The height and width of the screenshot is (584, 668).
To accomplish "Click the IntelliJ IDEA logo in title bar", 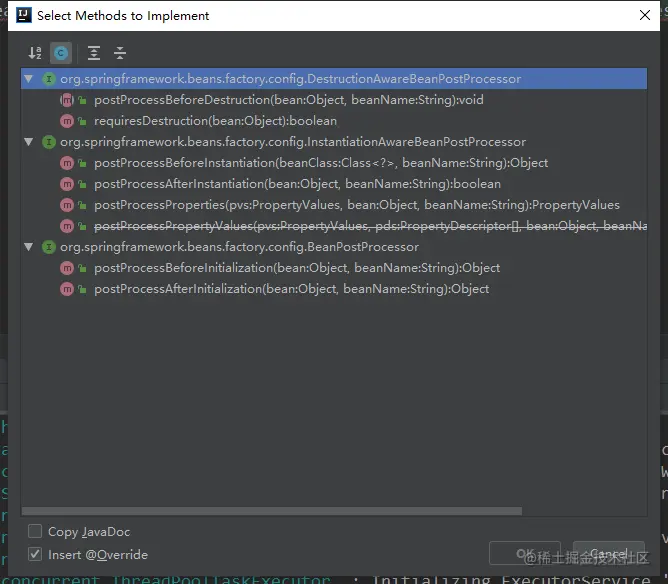I will pos(24,15).
